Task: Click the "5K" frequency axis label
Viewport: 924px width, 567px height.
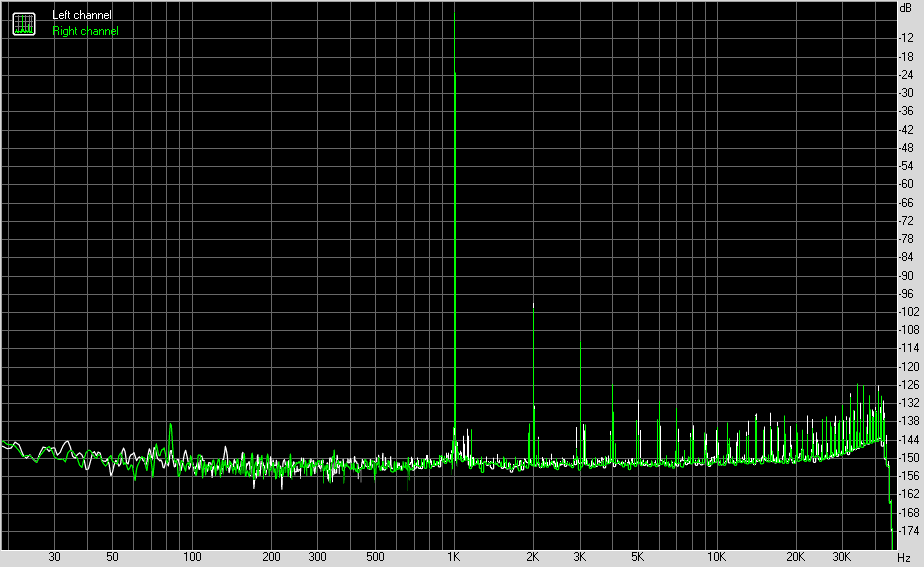Action: click(x=638, y=556)
